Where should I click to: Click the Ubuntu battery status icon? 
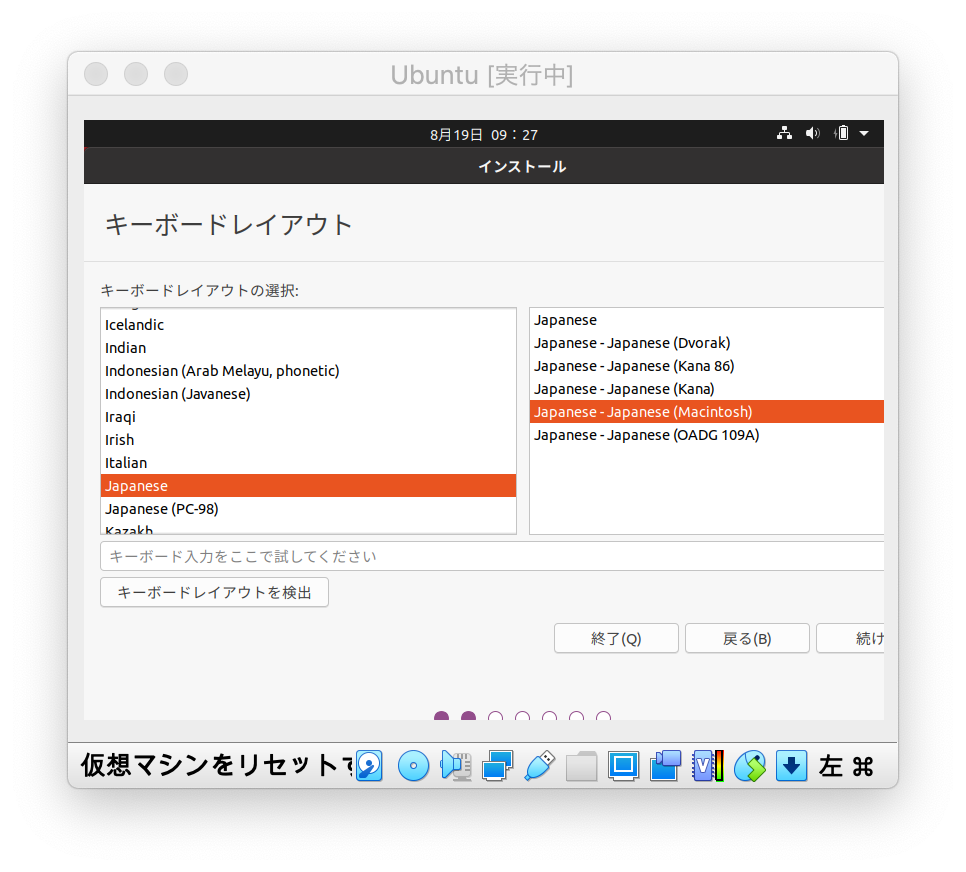[842, 133]
